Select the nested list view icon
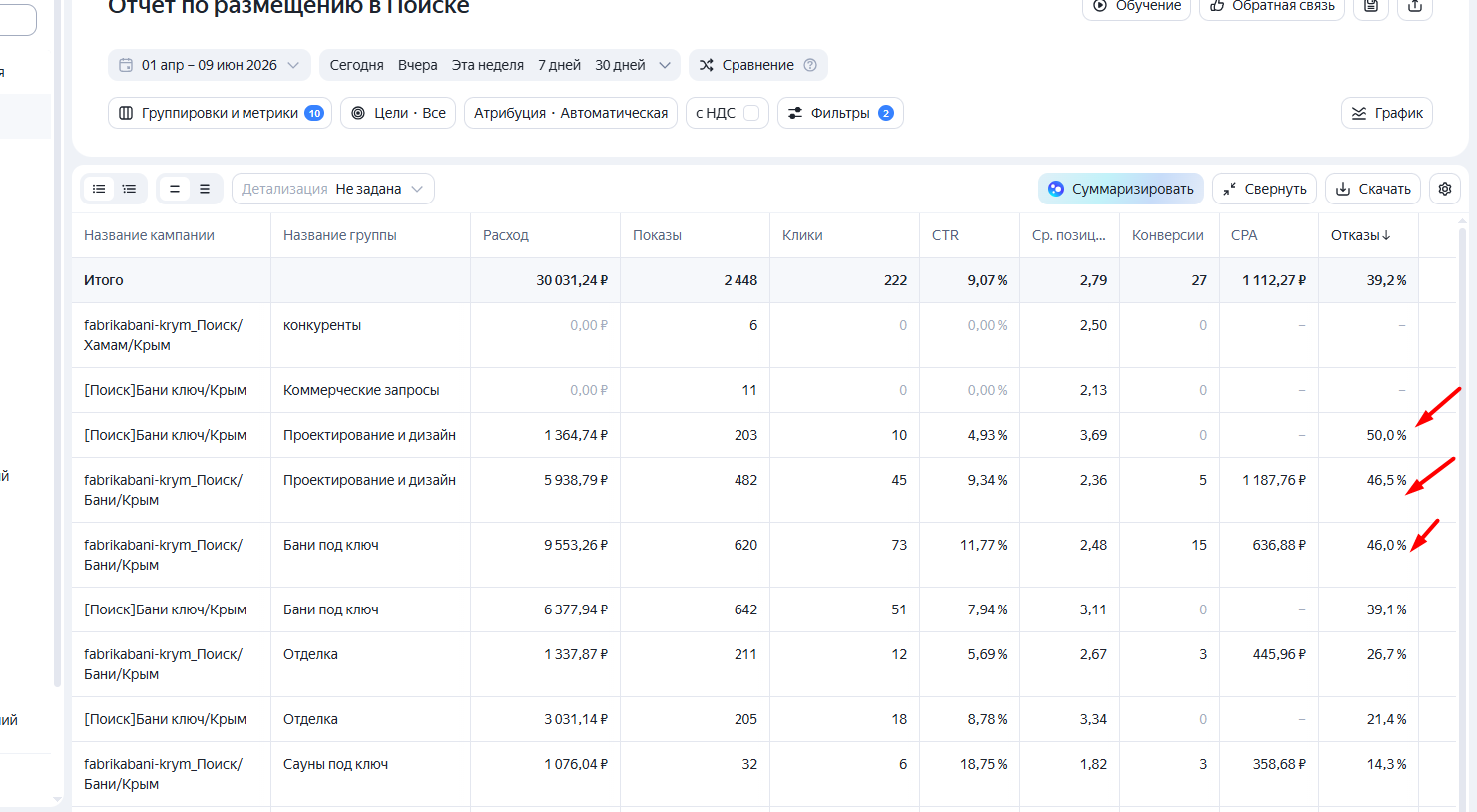The image size is (1477, 812). coord(130,189)
